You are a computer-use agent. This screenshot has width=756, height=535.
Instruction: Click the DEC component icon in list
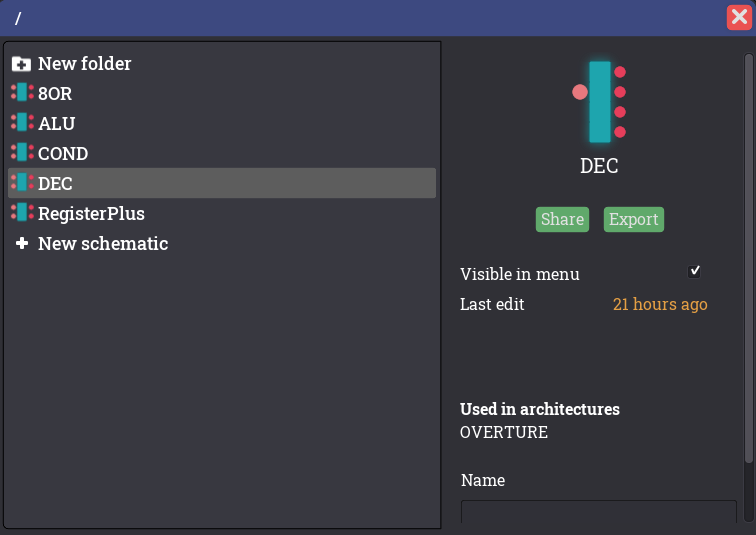point(21,183)
